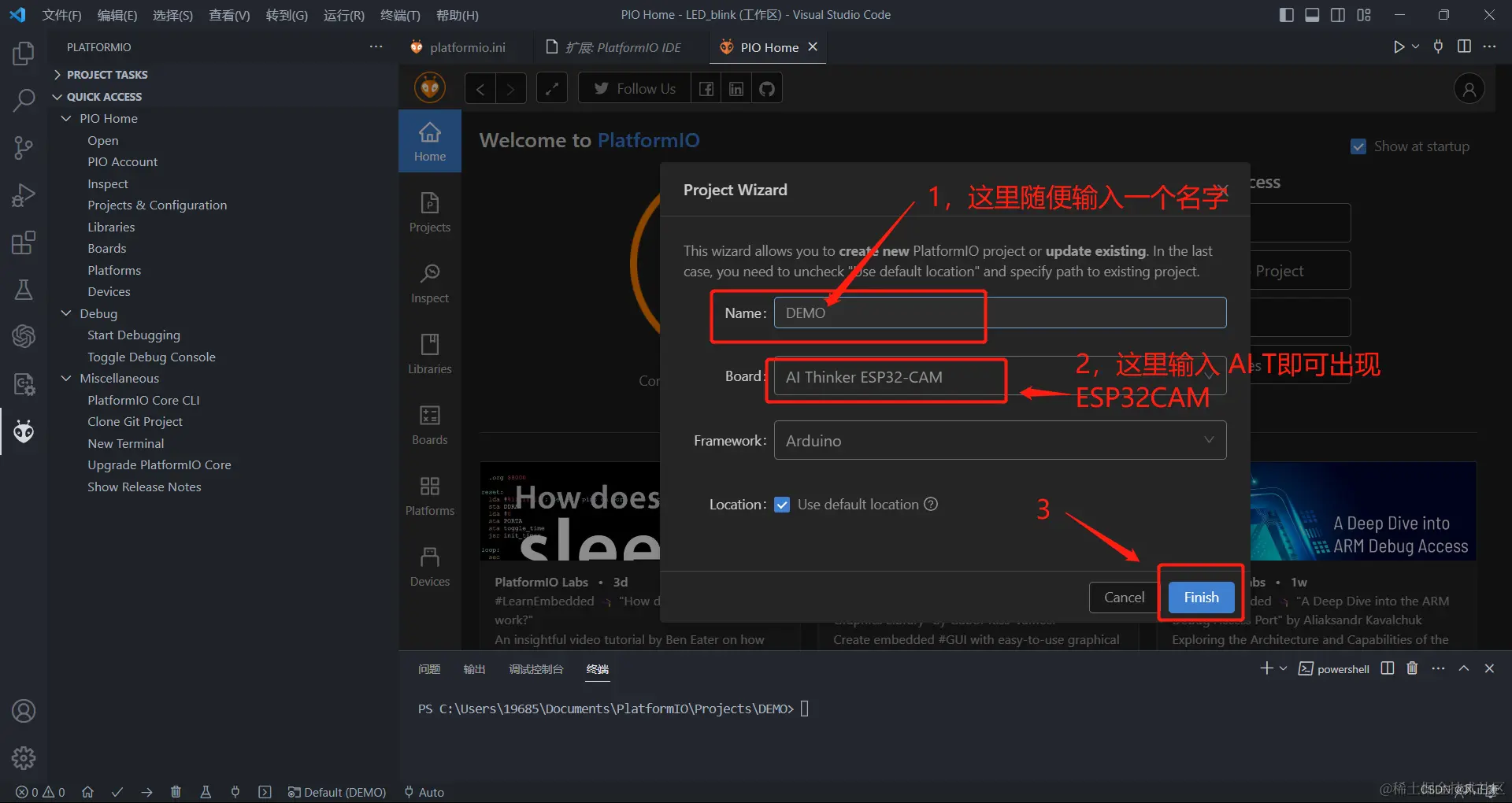Screen dimensions: 1512x803
Task: Switch to 扩展: PlatformIO IDE tab
Action: (622, 47)
